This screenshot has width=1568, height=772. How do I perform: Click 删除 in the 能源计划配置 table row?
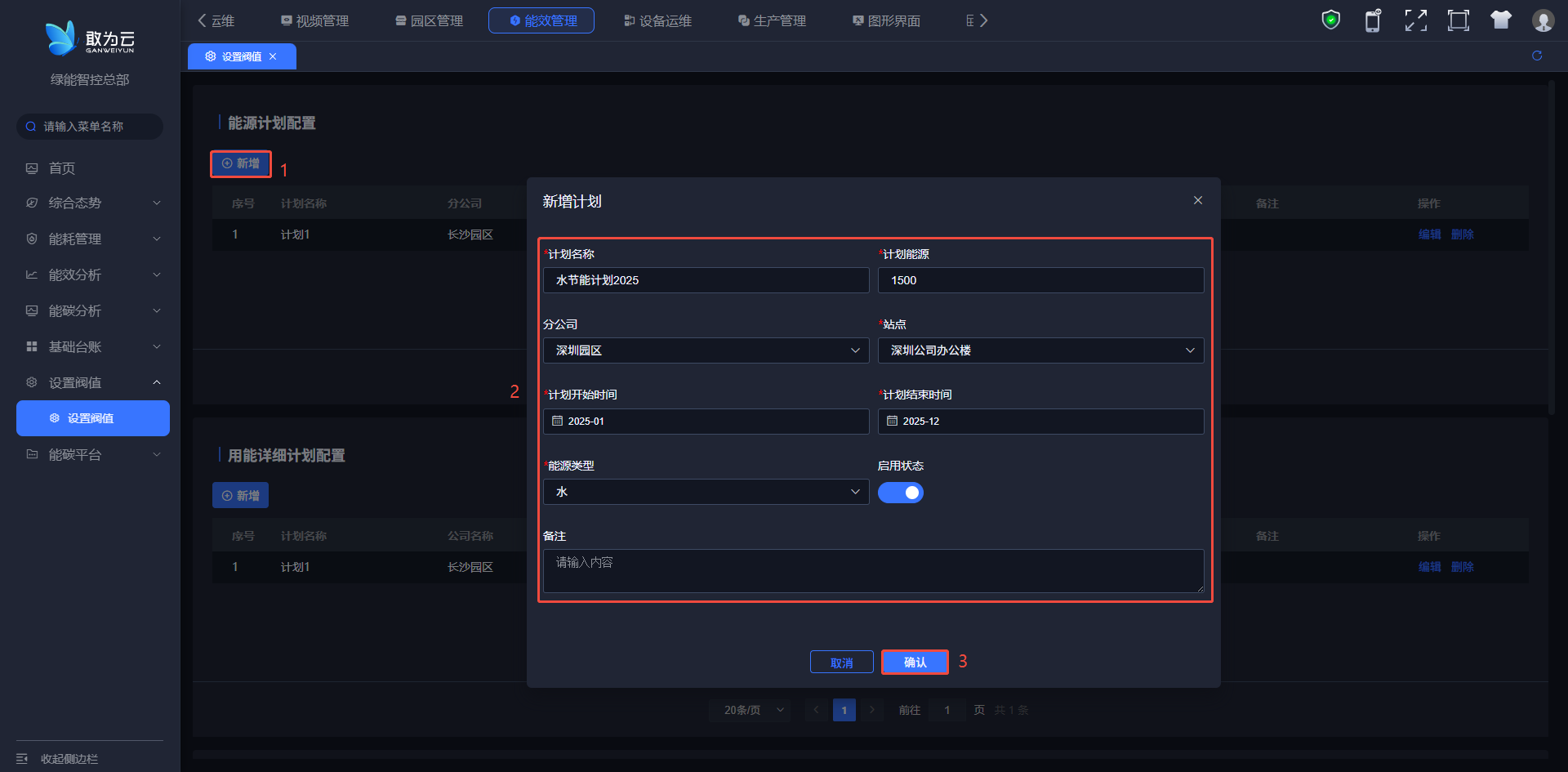coord(1462,234)
